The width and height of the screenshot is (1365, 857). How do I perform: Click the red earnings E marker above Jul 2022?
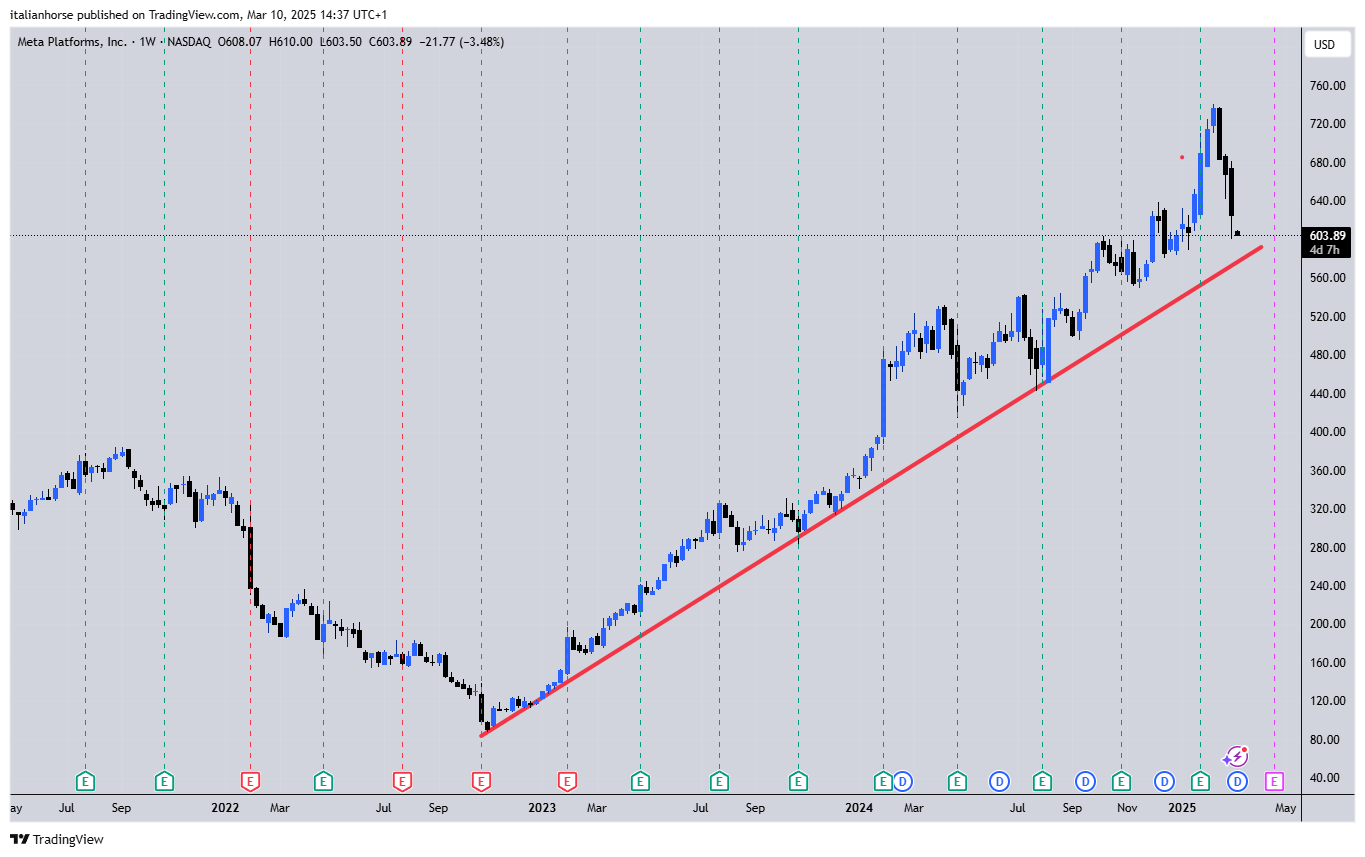tap(402, 780)
